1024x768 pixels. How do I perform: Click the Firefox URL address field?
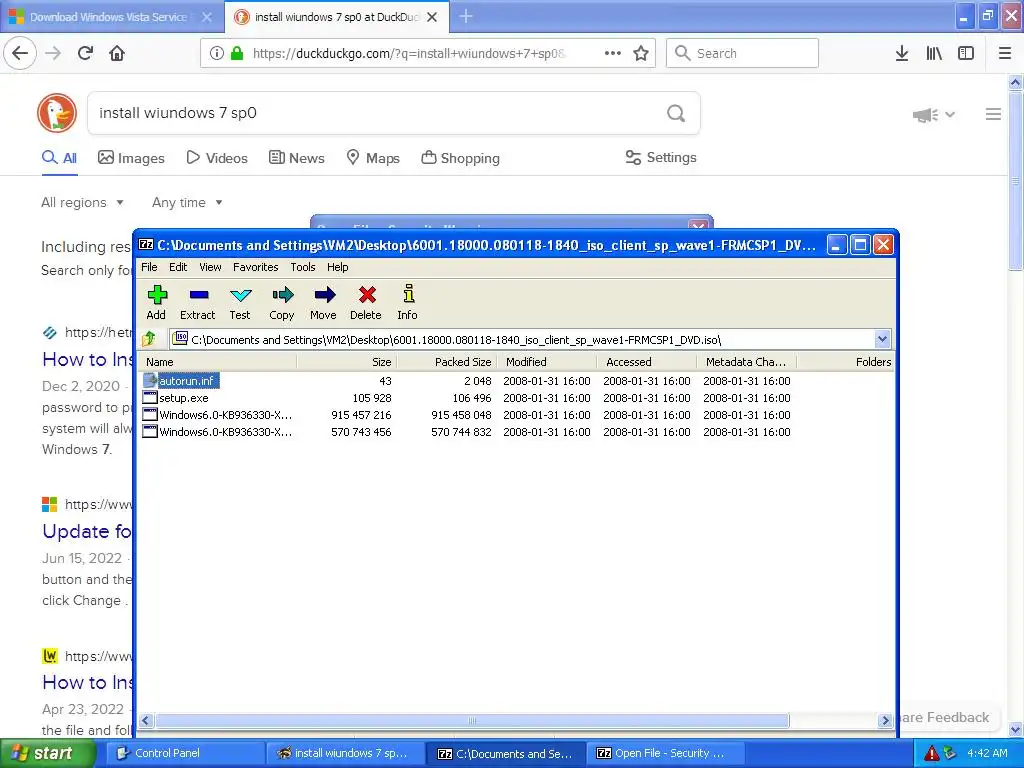410,53
